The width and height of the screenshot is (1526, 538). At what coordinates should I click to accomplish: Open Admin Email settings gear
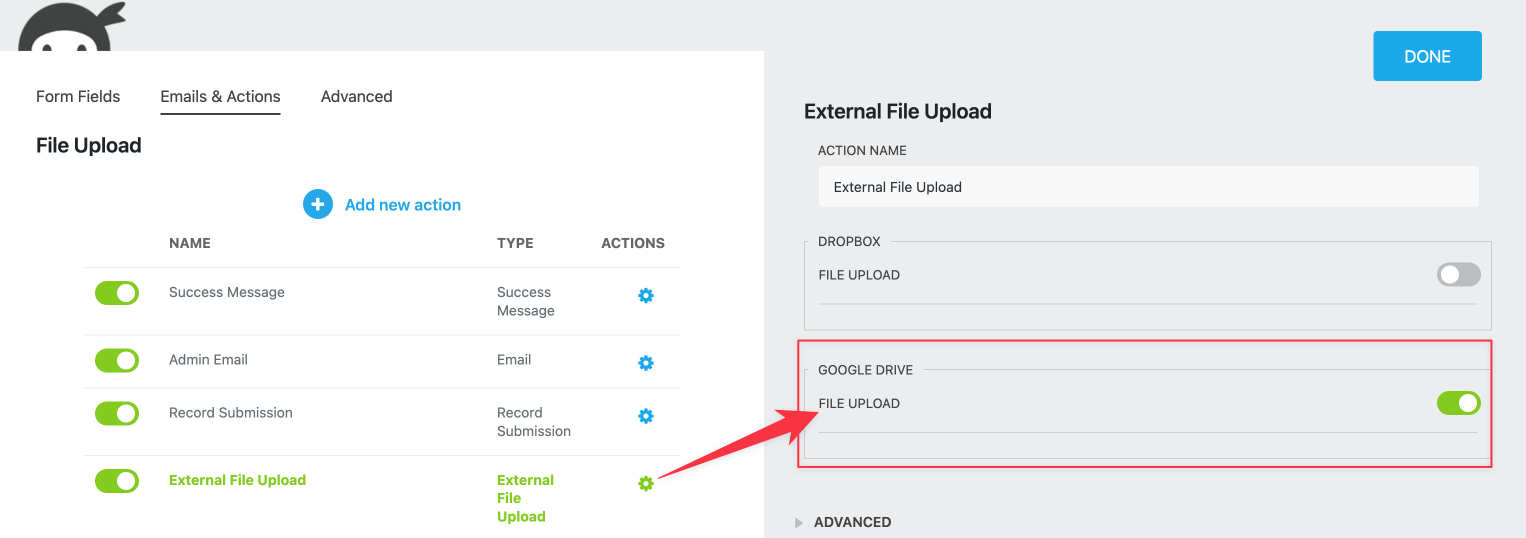pyautogui.click(x=646, y=363)
